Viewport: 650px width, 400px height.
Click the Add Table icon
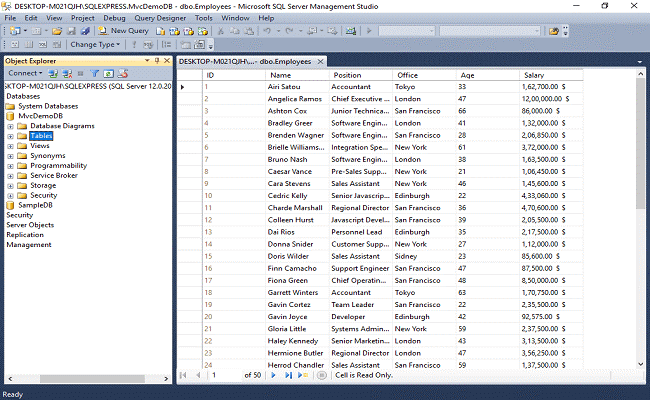point(185,44)
